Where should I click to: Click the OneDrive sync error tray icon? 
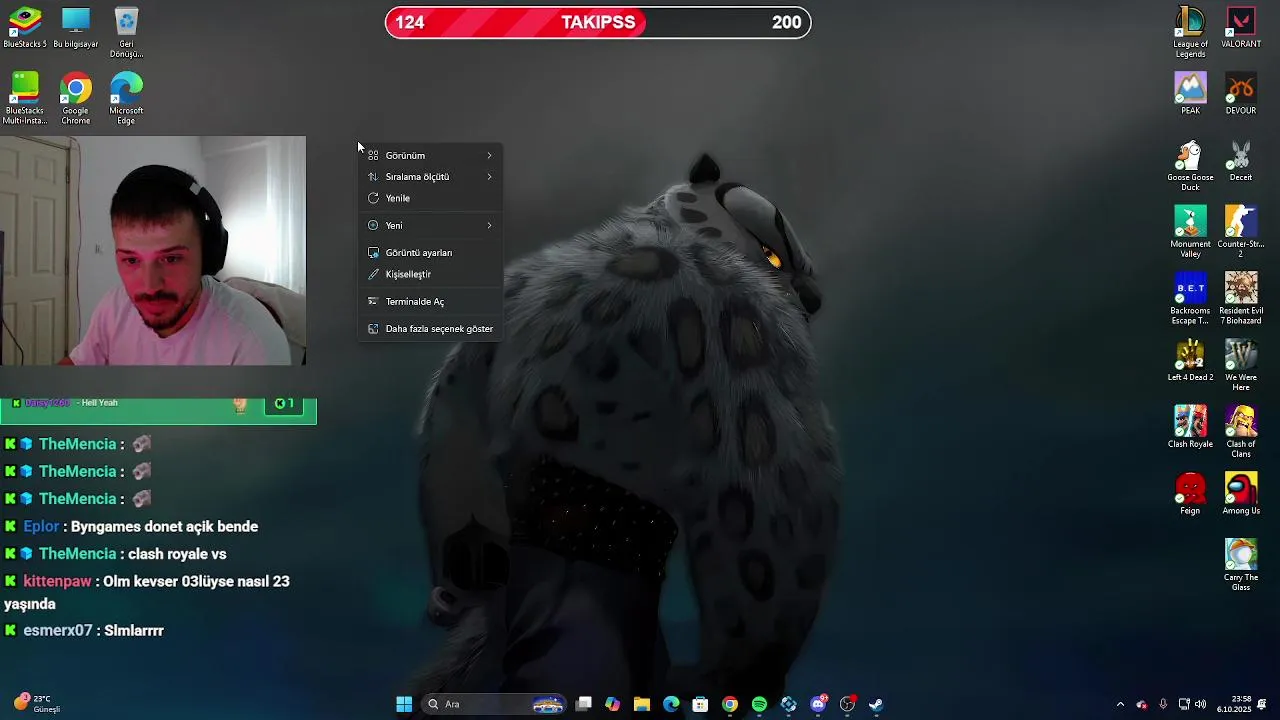(x=1142, y=704)
